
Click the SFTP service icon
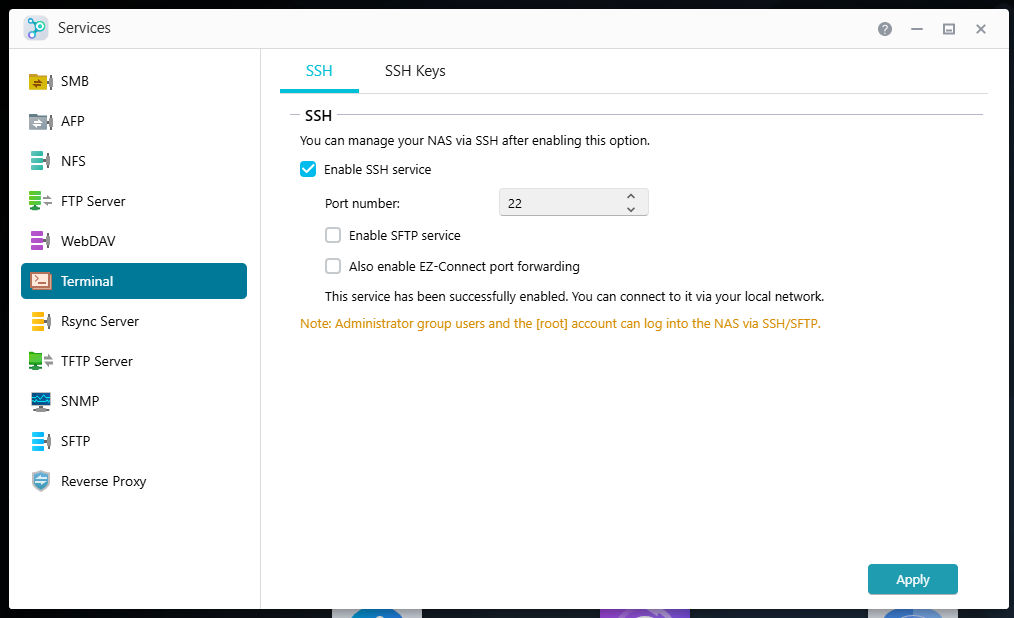pos(41,442)
